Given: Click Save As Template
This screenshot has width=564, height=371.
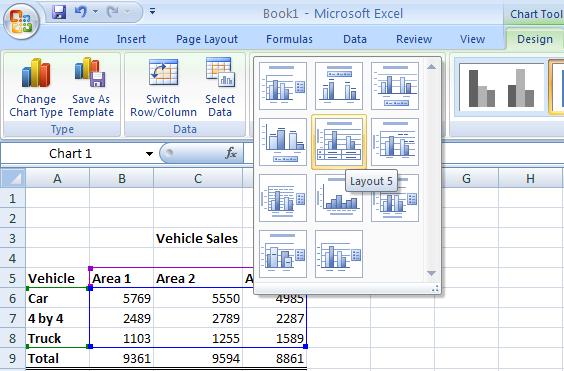Looking at the screenshot, I should point(91,87).
